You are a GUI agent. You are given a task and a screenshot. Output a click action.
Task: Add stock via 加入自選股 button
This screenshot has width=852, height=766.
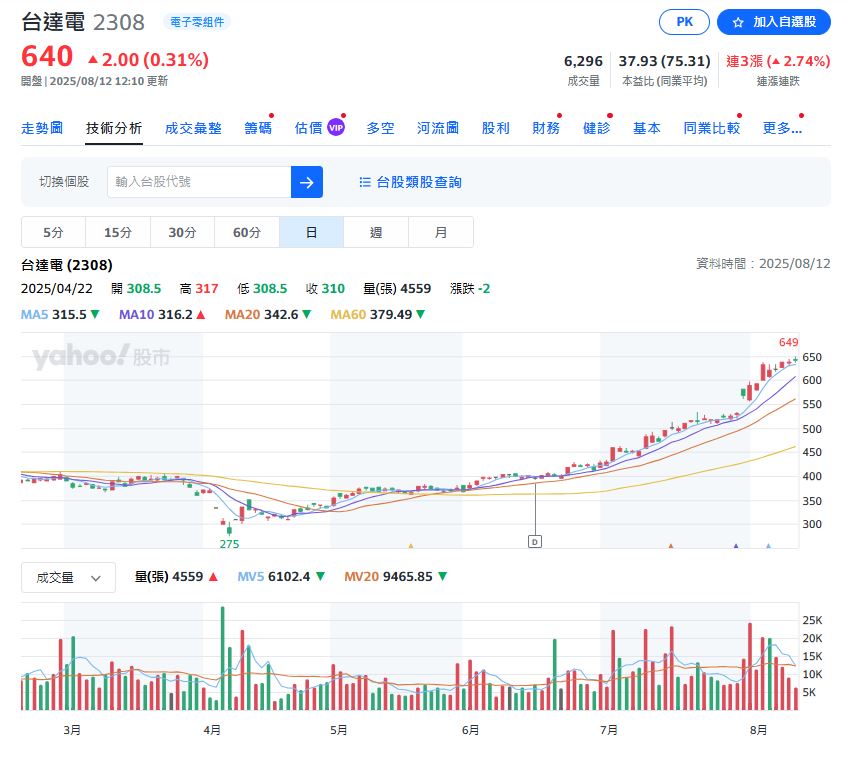click(x=774, y=22)
